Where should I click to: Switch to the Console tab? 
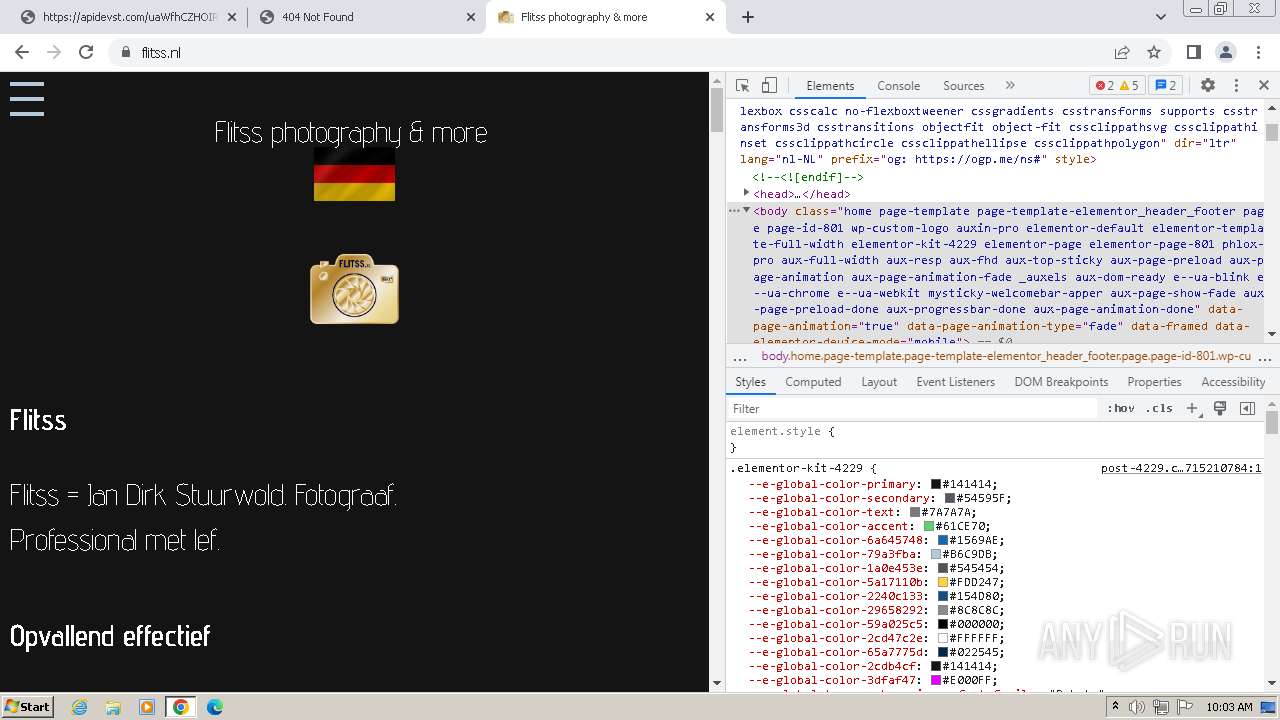[x=898, y=86]
